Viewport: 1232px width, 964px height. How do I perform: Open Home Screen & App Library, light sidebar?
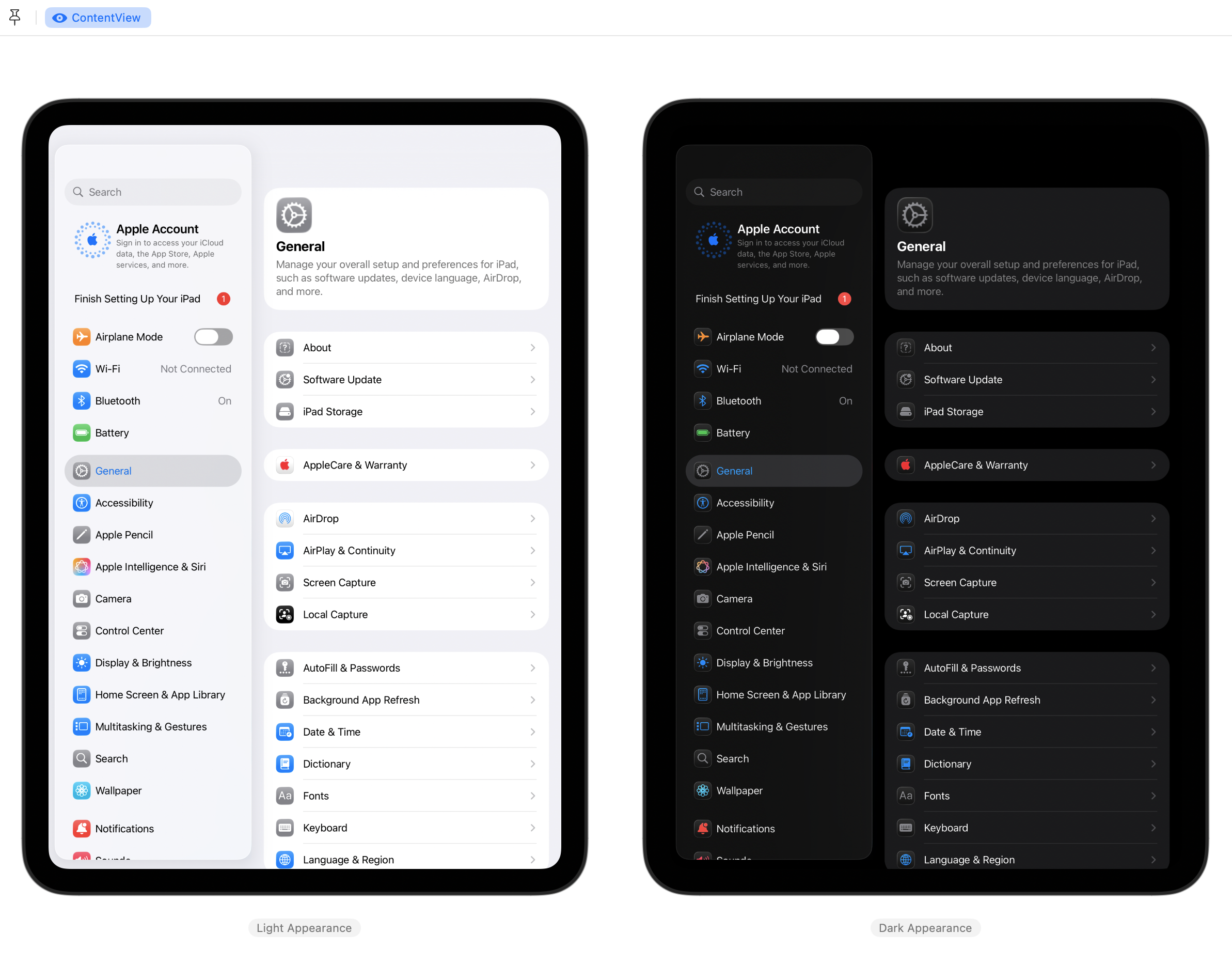[153, 695]
